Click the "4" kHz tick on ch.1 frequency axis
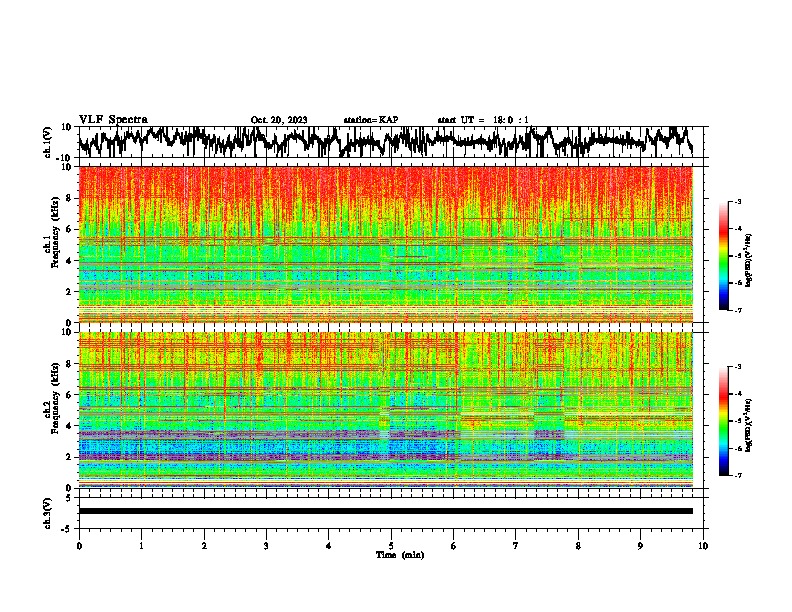The image size is (792, 612). [x=70, y=261]
